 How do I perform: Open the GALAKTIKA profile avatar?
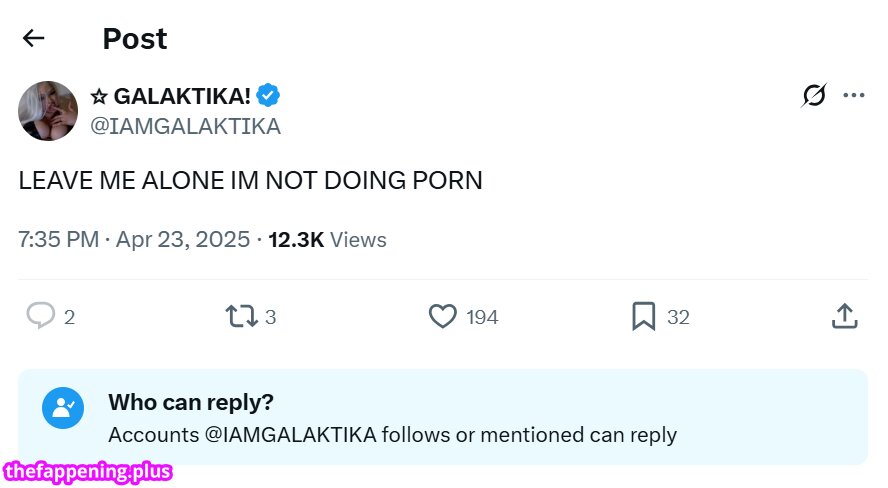coord(48,111)
